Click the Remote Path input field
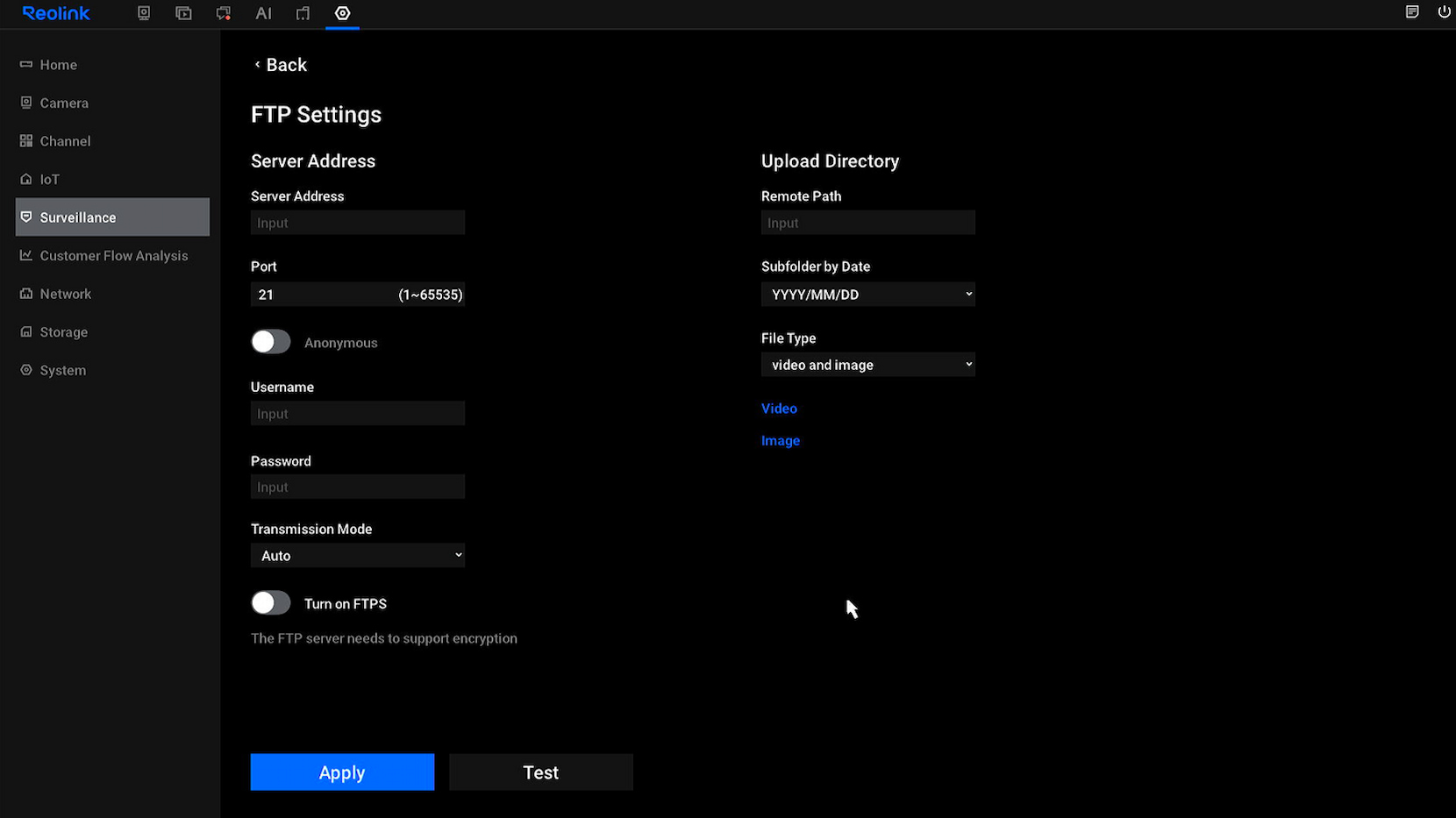The width and height of the screenshot is (1456, 818). coord(868,223)
